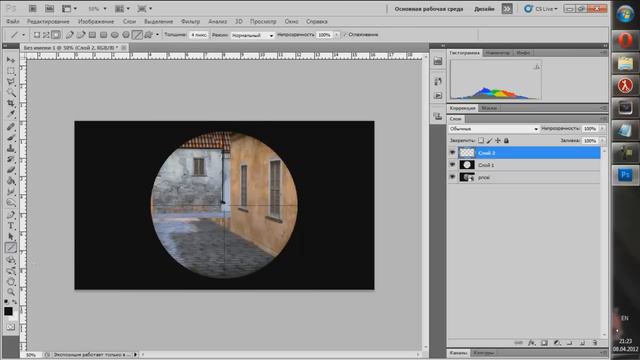Select the Eraser tool

11,170
